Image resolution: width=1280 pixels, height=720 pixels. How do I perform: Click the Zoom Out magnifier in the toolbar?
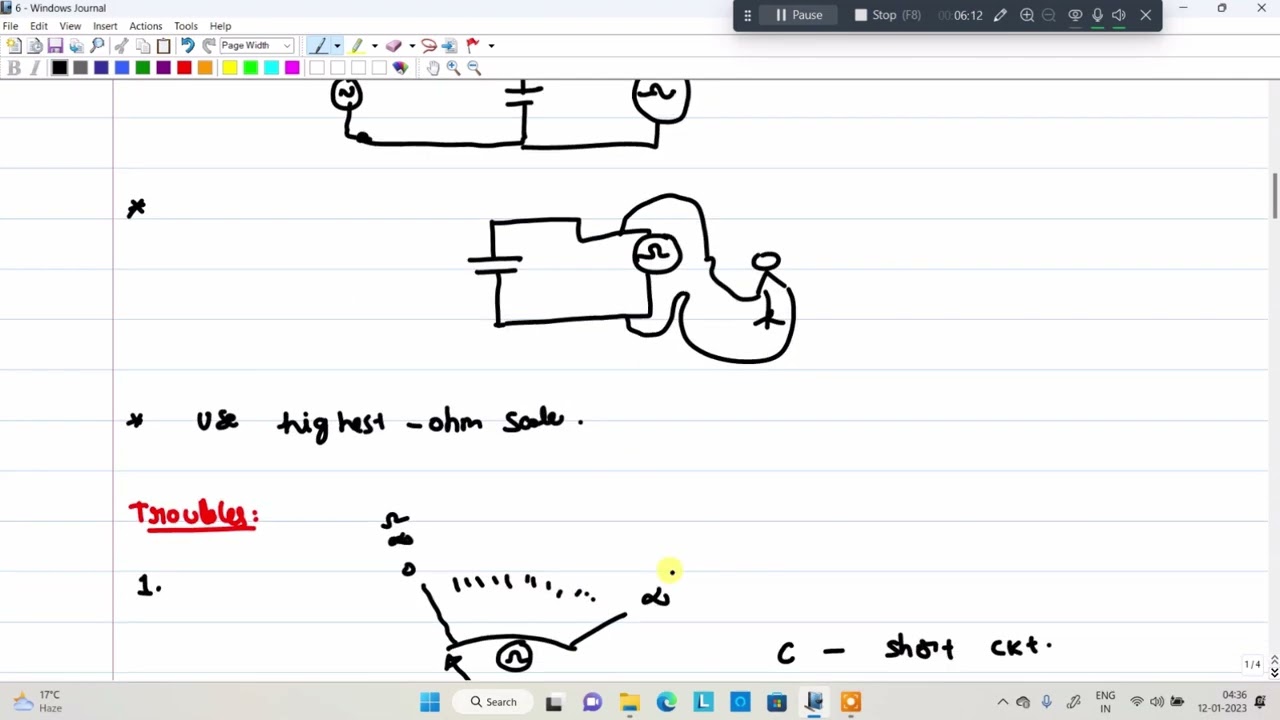pos(474,68)
